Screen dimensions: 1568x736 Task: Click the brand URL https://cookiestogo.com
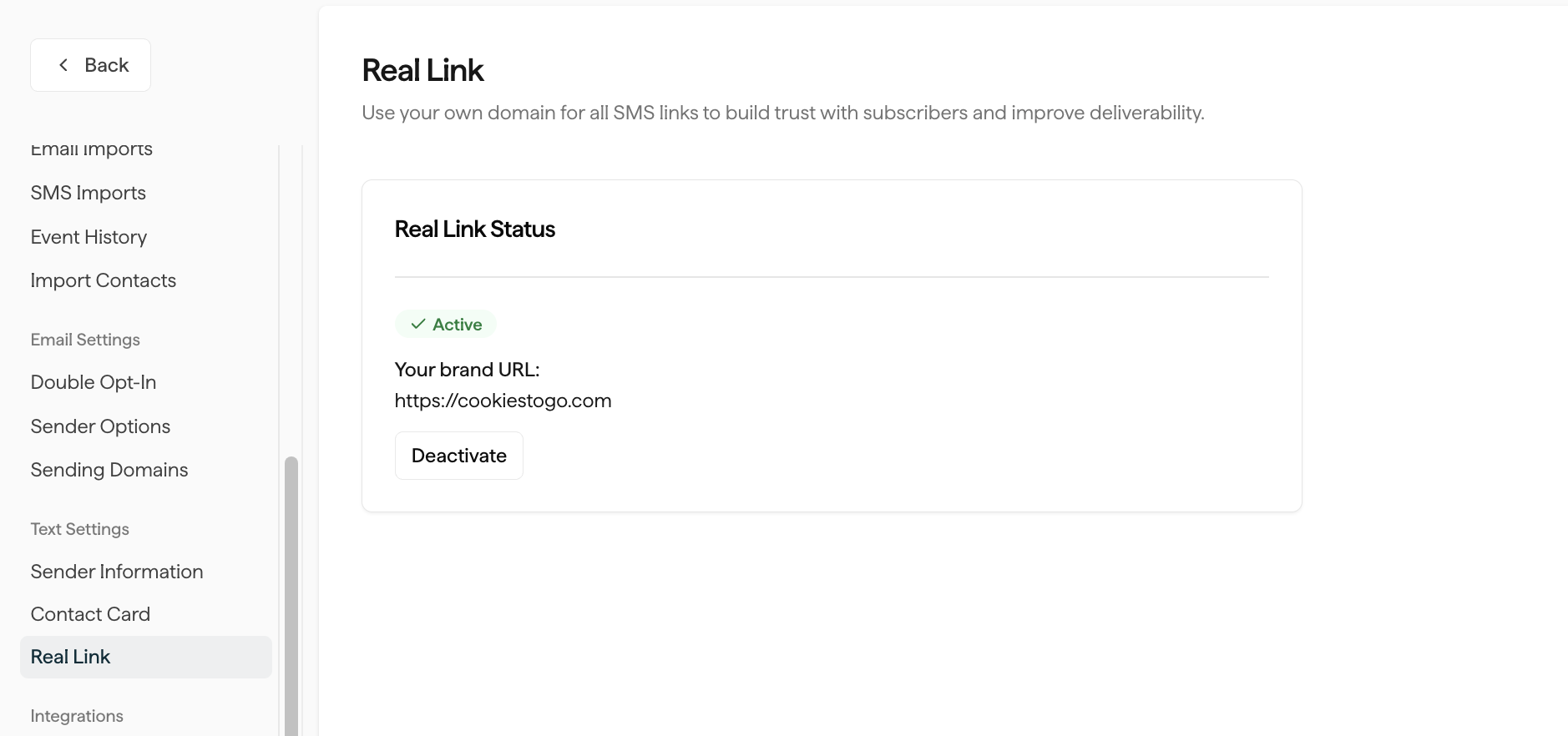pos(502,401)
